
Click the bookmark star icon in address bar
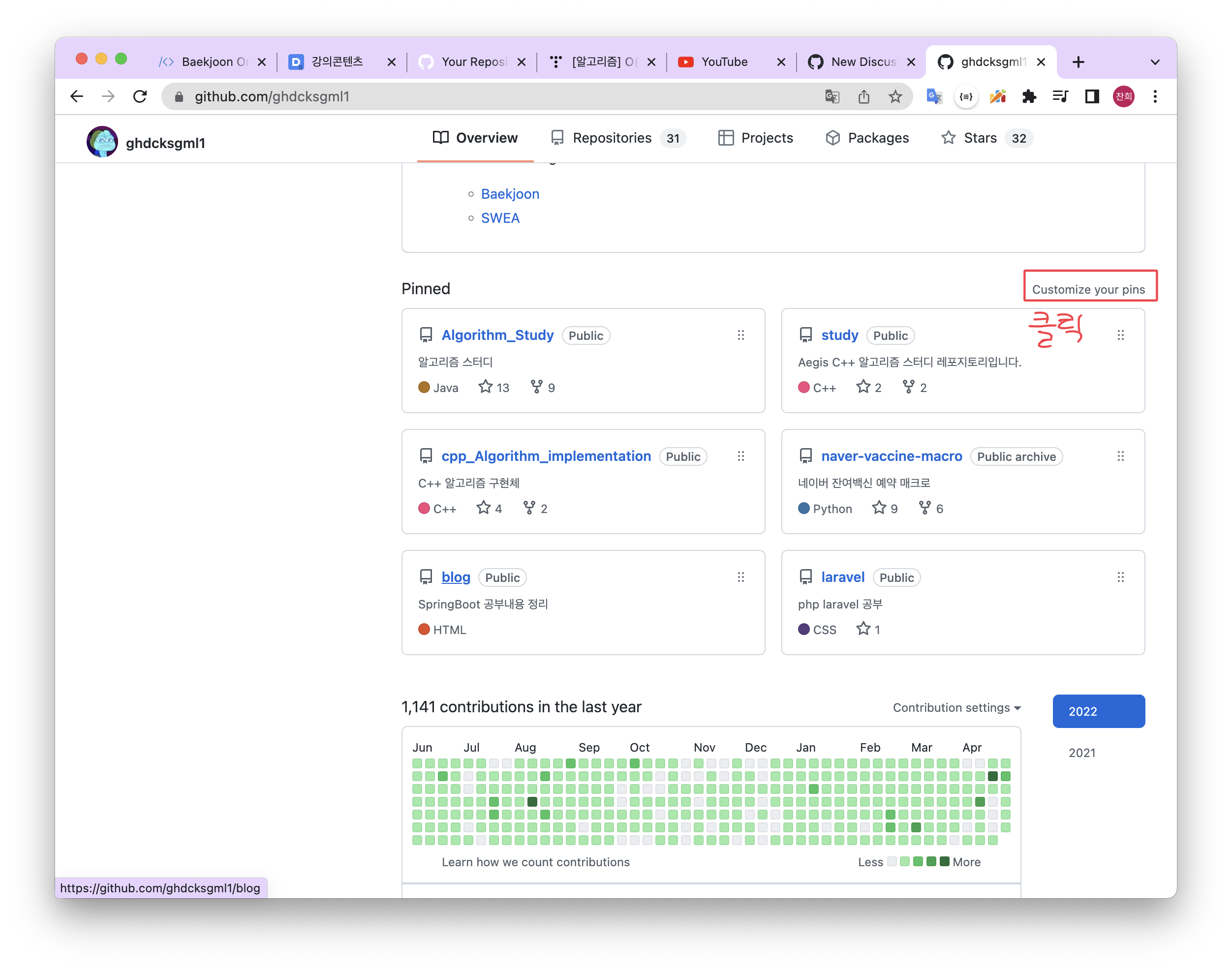point(895,96)
